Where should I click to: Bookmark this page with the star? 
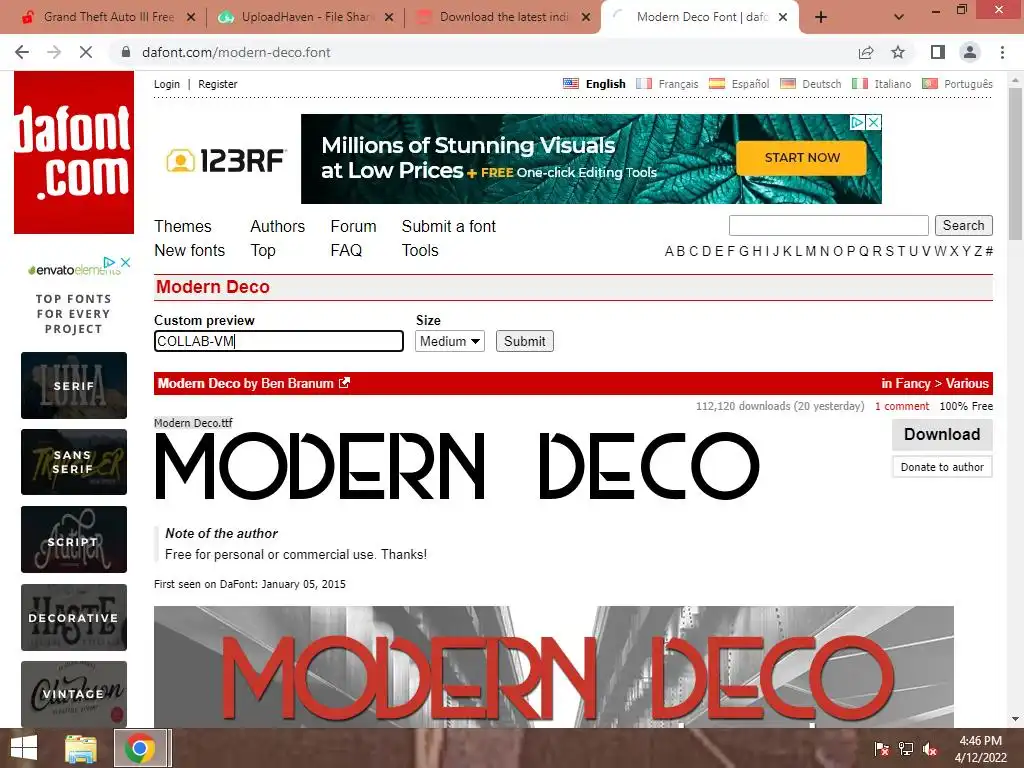click(x=898, y=52)
